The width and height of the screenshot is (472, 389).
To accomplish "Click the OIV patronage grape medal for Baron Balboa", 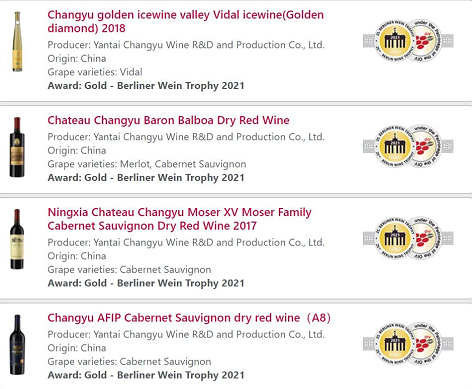I will tap(426, 146).
